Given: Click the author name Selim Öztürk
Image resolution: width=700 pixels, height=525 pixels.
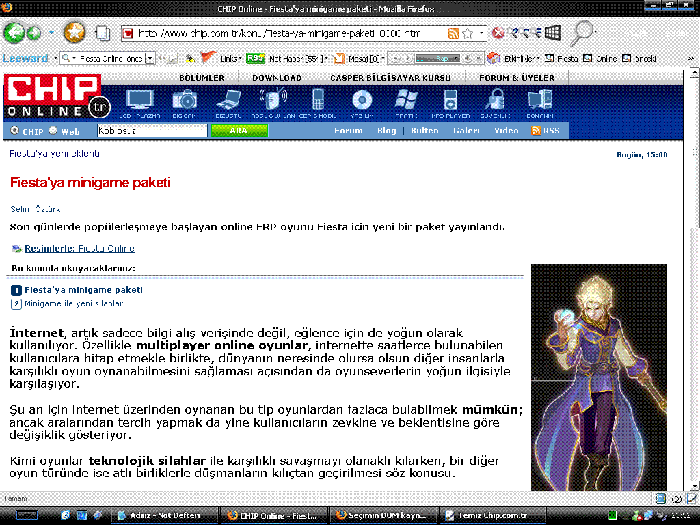Looking at the screenshot, I should pyautogui.click(x=35, y=209).
